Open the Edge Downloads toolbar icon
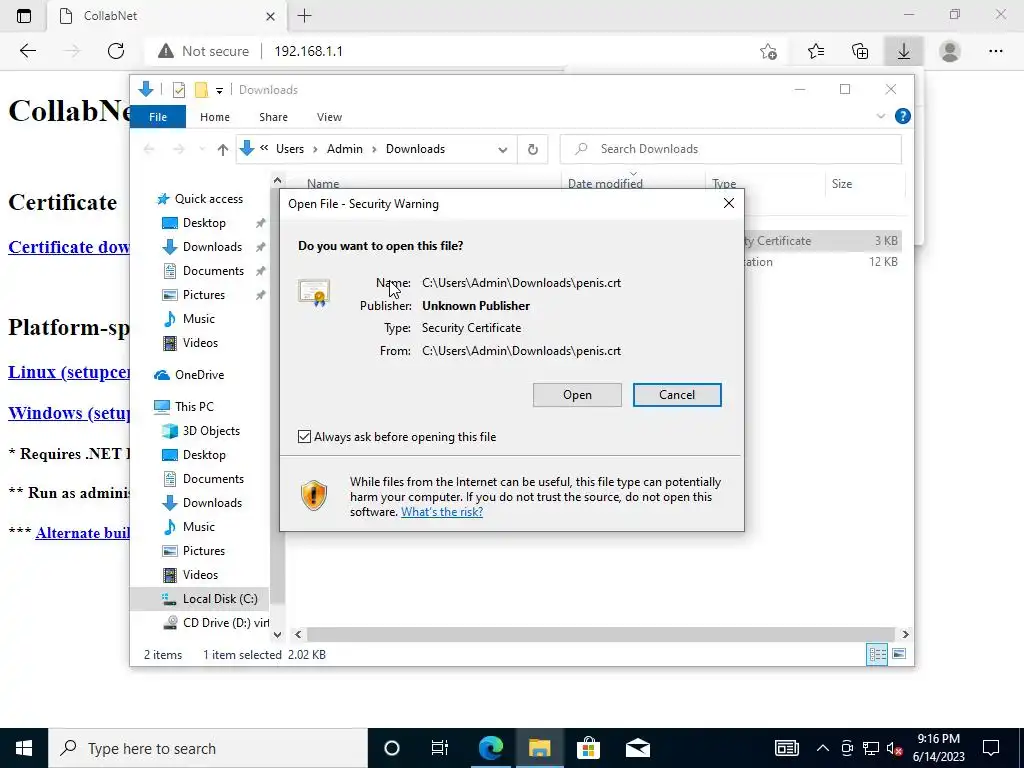Image resolution: width=1024 pixels, height=768 pixels. tap(904, 51)
